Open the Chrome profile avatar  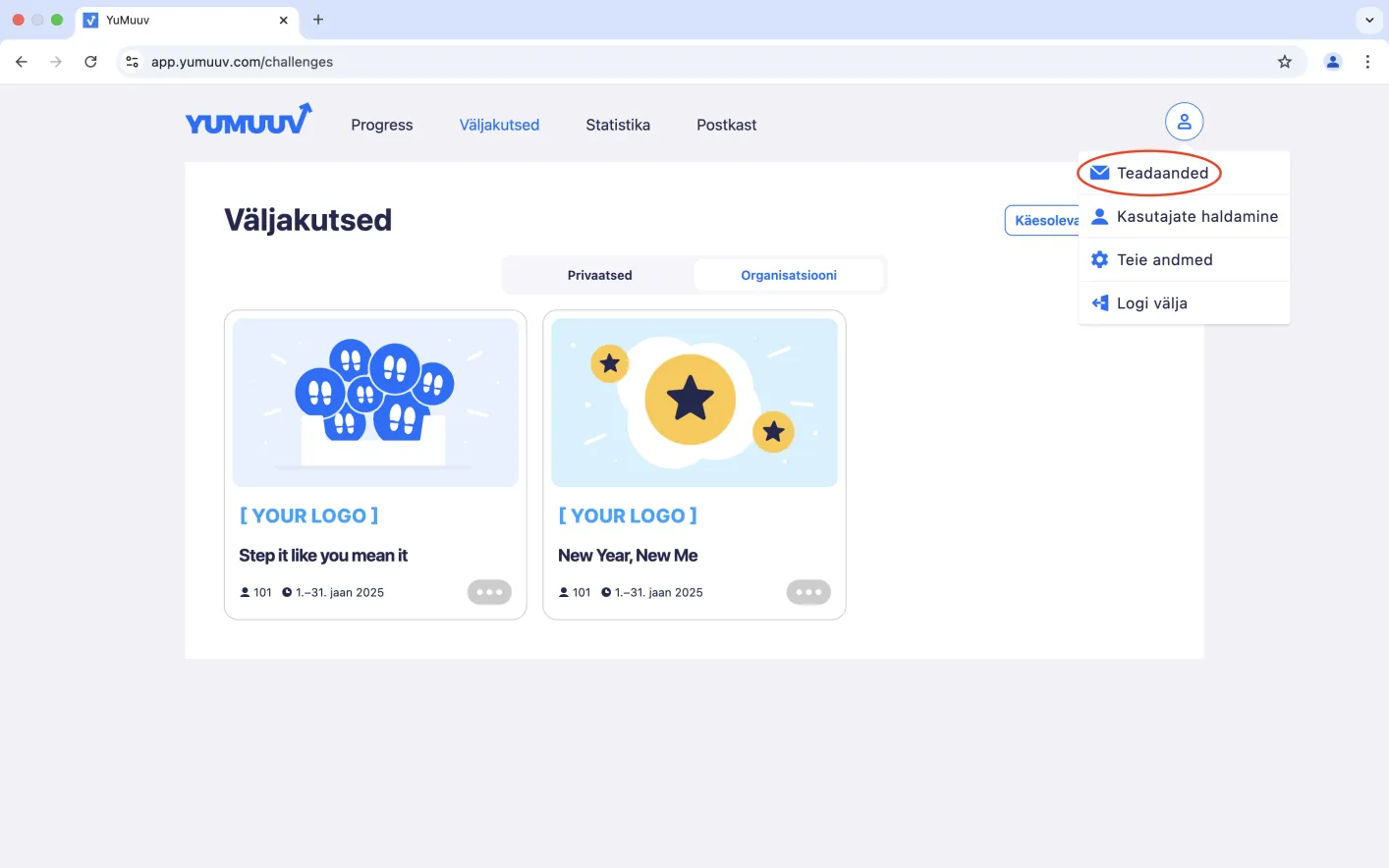click(x=1333, y=62)
